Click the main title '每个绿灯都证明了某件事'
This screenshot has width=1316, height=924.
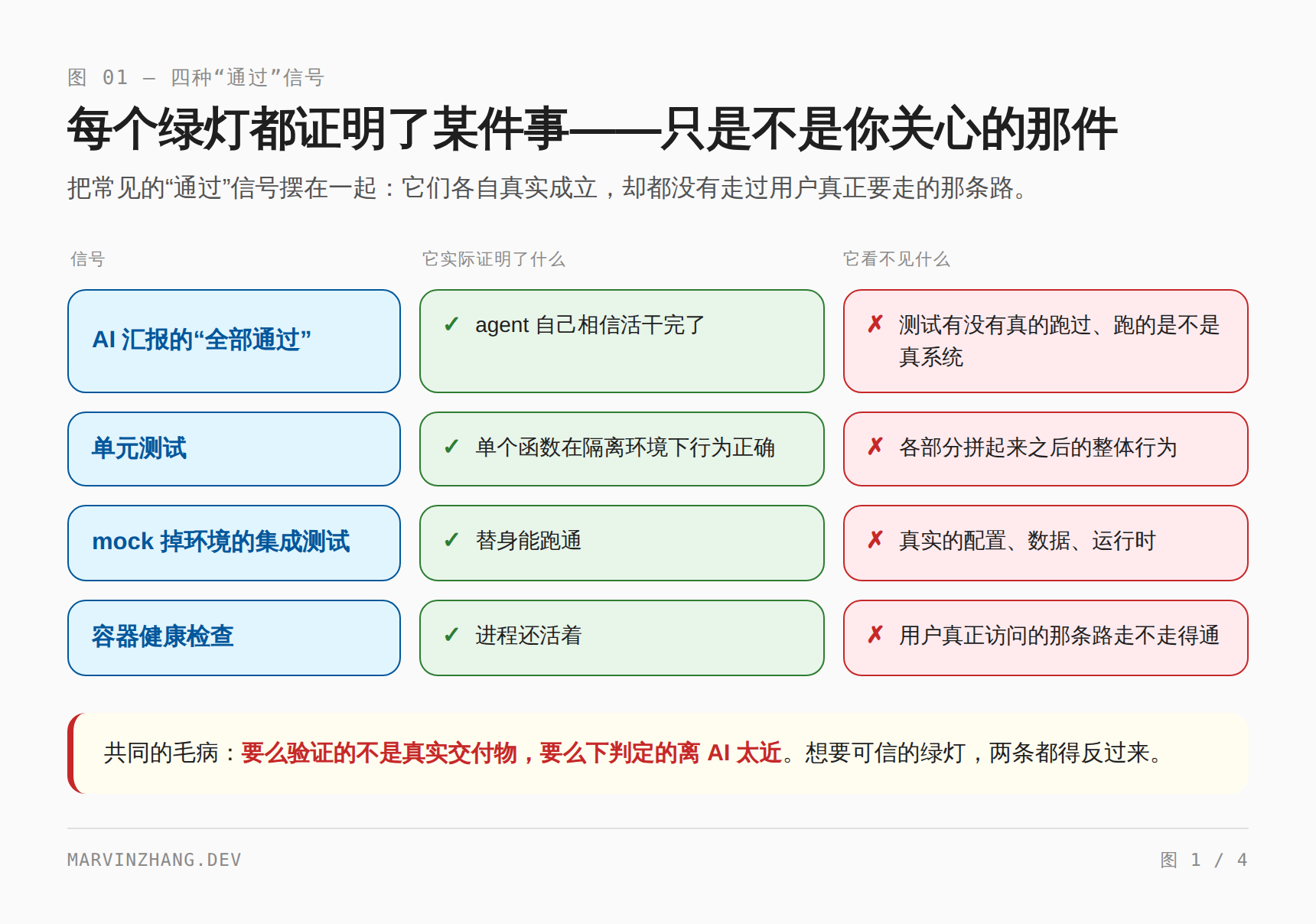[318, 129]
